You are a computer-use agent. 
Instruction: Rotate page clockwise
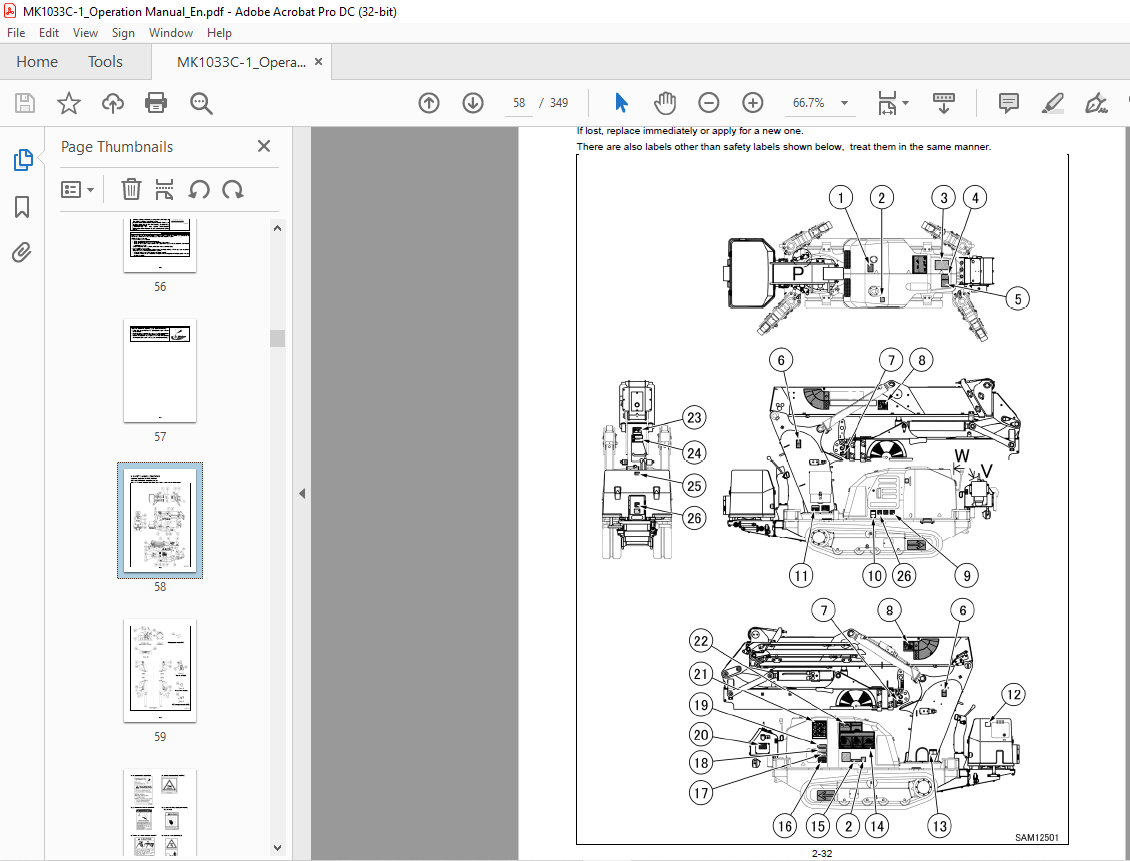point(233,189)
